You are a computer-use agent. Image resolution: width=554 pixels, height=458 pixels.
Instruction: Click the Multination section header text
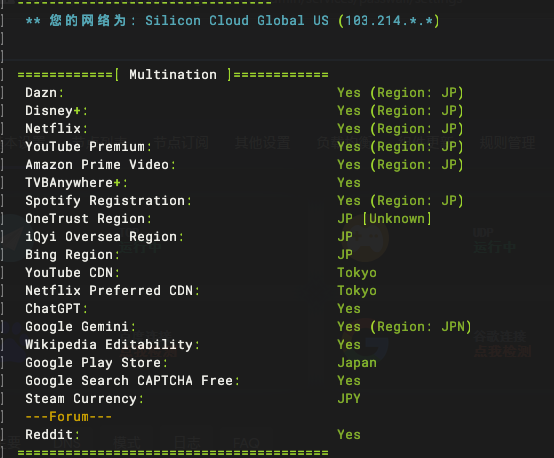tap(173, 75)
